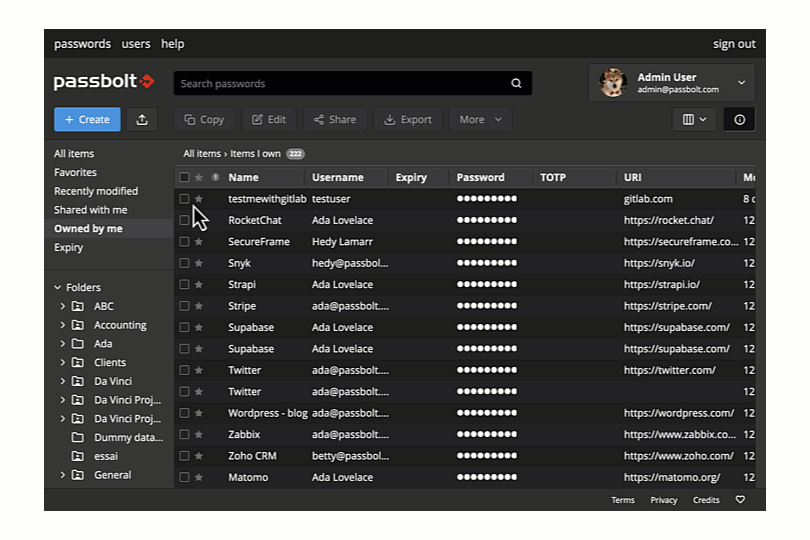Click the sign out link
Viewport: 810px width, 540px height.
[734, 44]
